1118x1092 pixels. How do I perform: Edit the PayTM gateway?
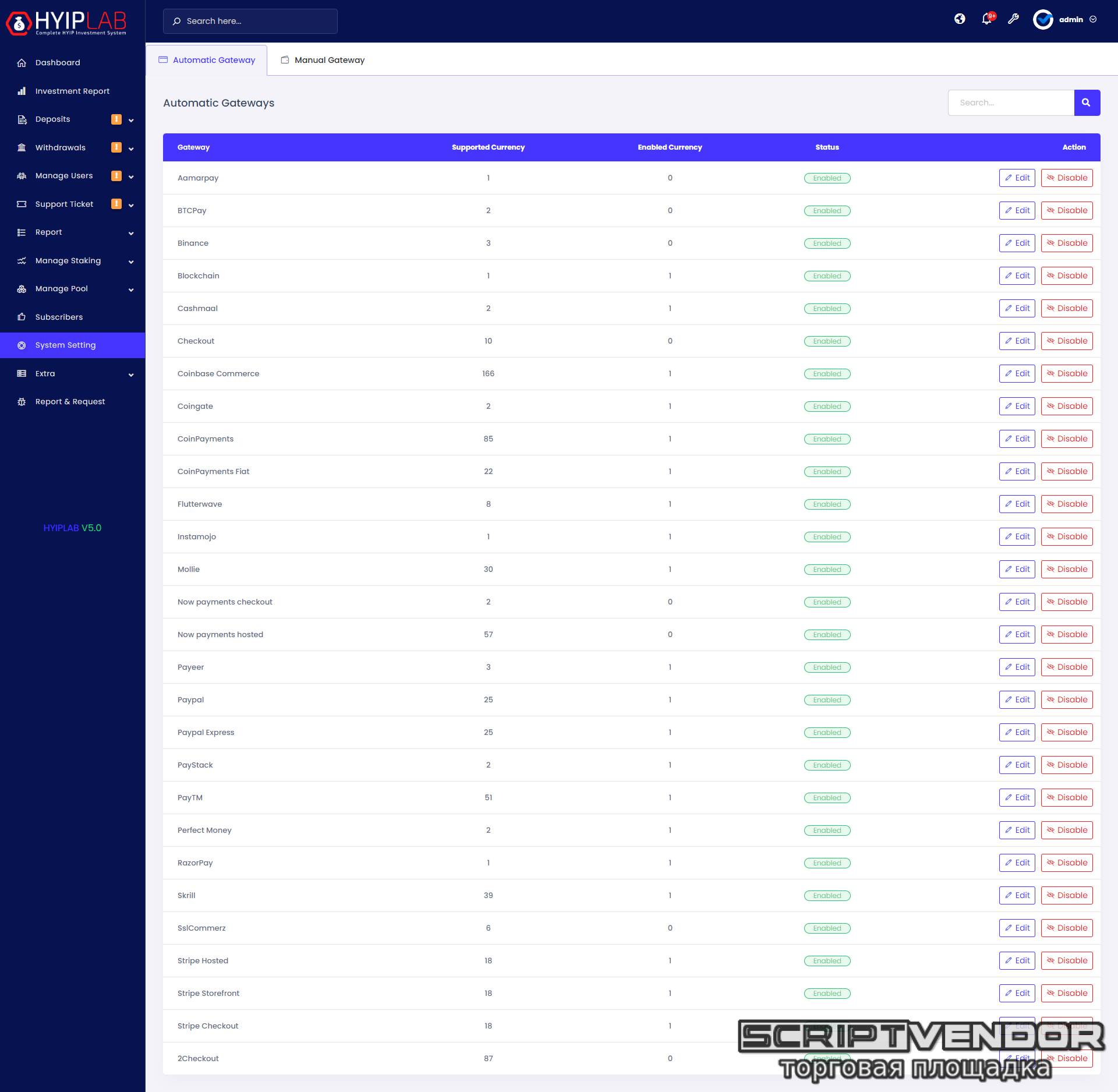(x=1017, y=797)
